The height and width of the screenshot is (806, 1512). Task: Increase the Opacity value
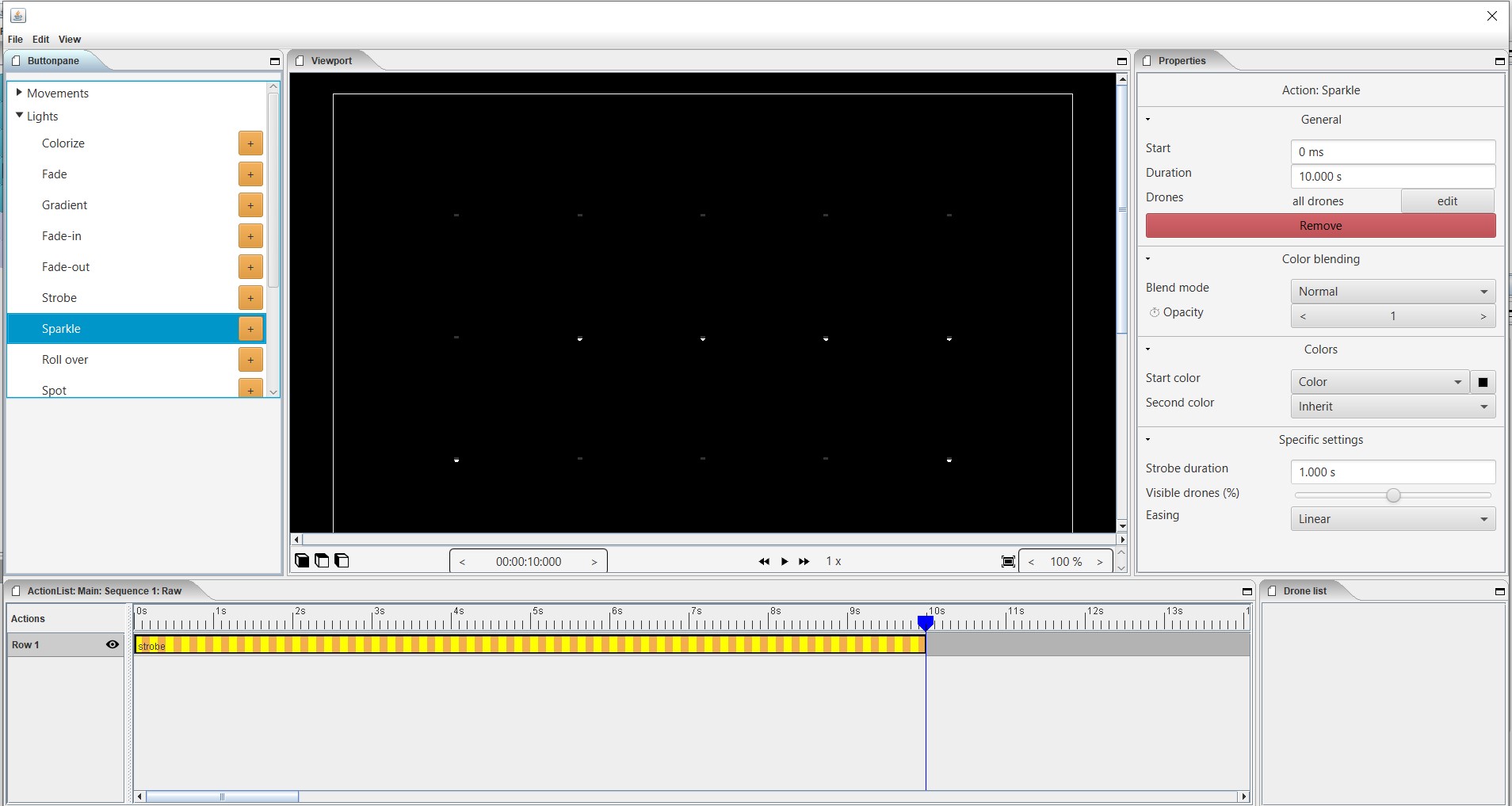click(x=1483, y=316)
